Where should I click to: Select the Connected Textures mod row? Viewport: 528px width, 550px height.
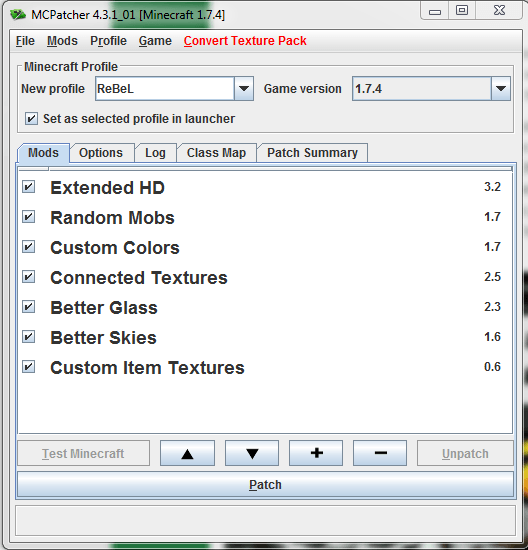pyautogui.click(x=265, y=277)
